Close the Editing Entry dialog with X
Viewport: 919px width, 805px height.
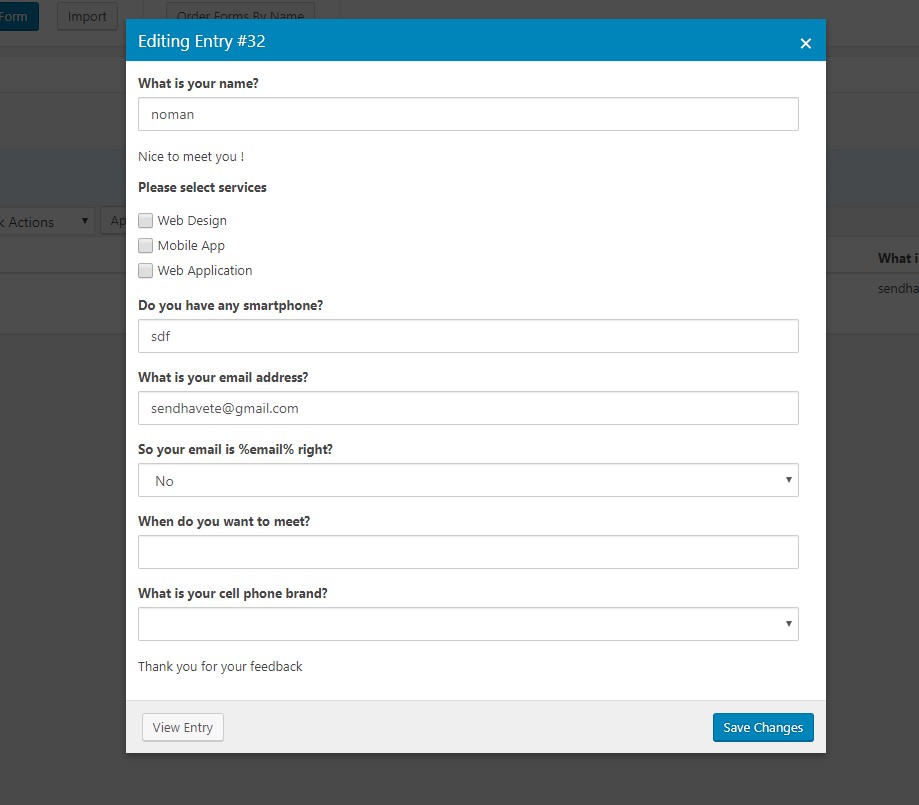(x=806, y=43)
